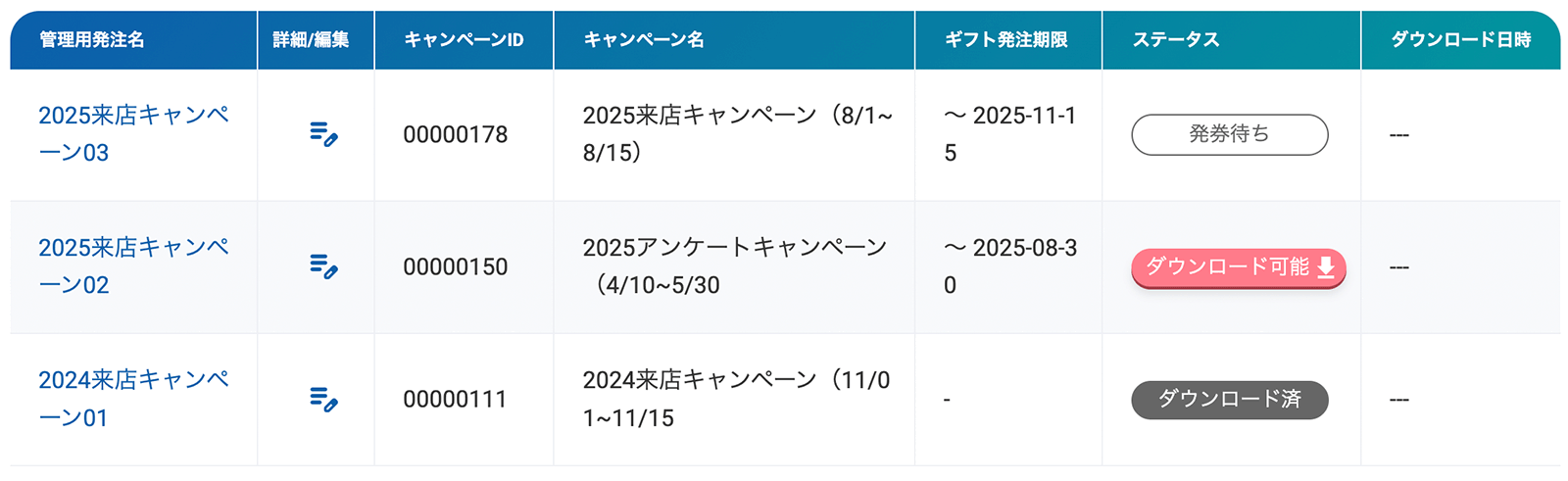The height and width of the screenshot is (481, 1568).
Task: Click the 管理用発注名 column header
Action: pyautogui.click(x=92, y=40)
